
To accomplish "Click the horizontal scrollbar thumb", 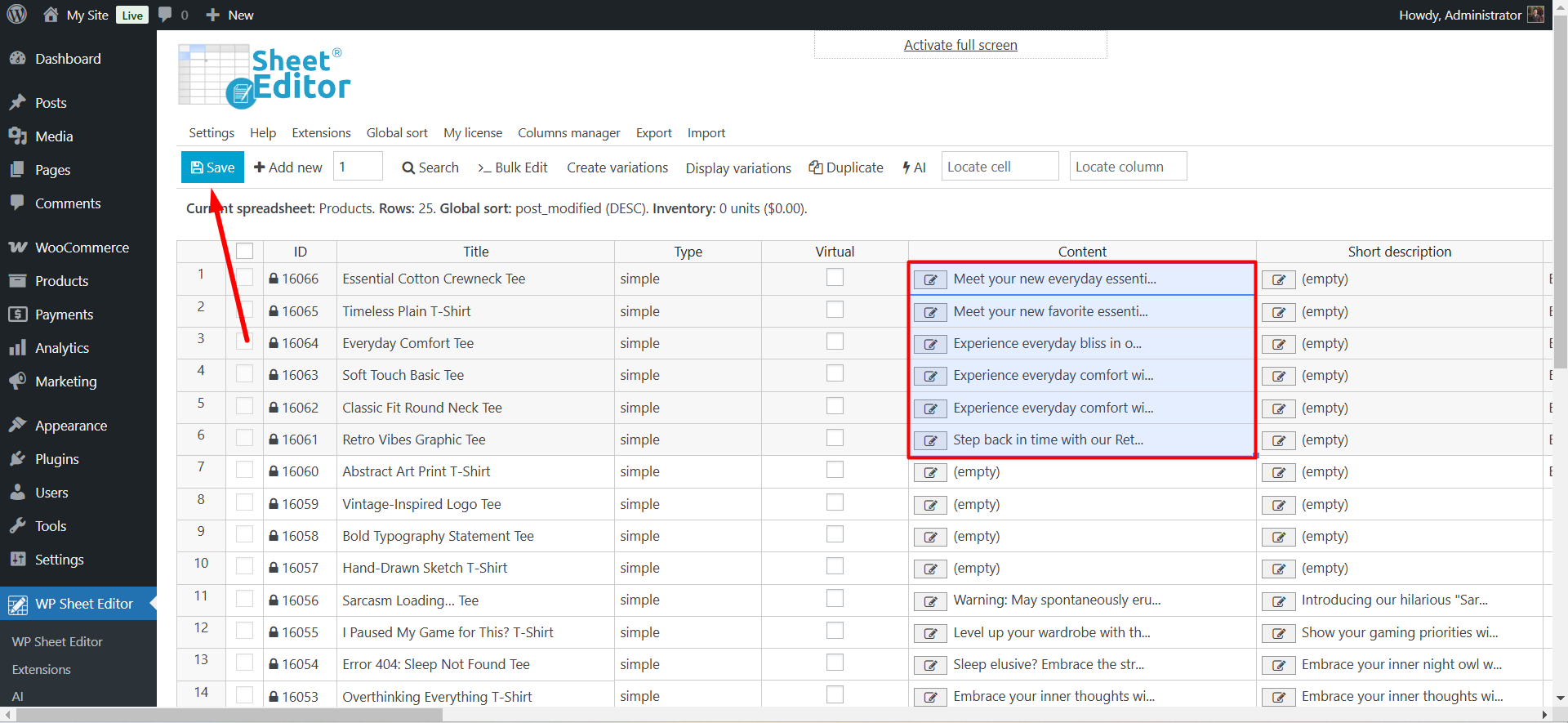I will pos(229,716).
